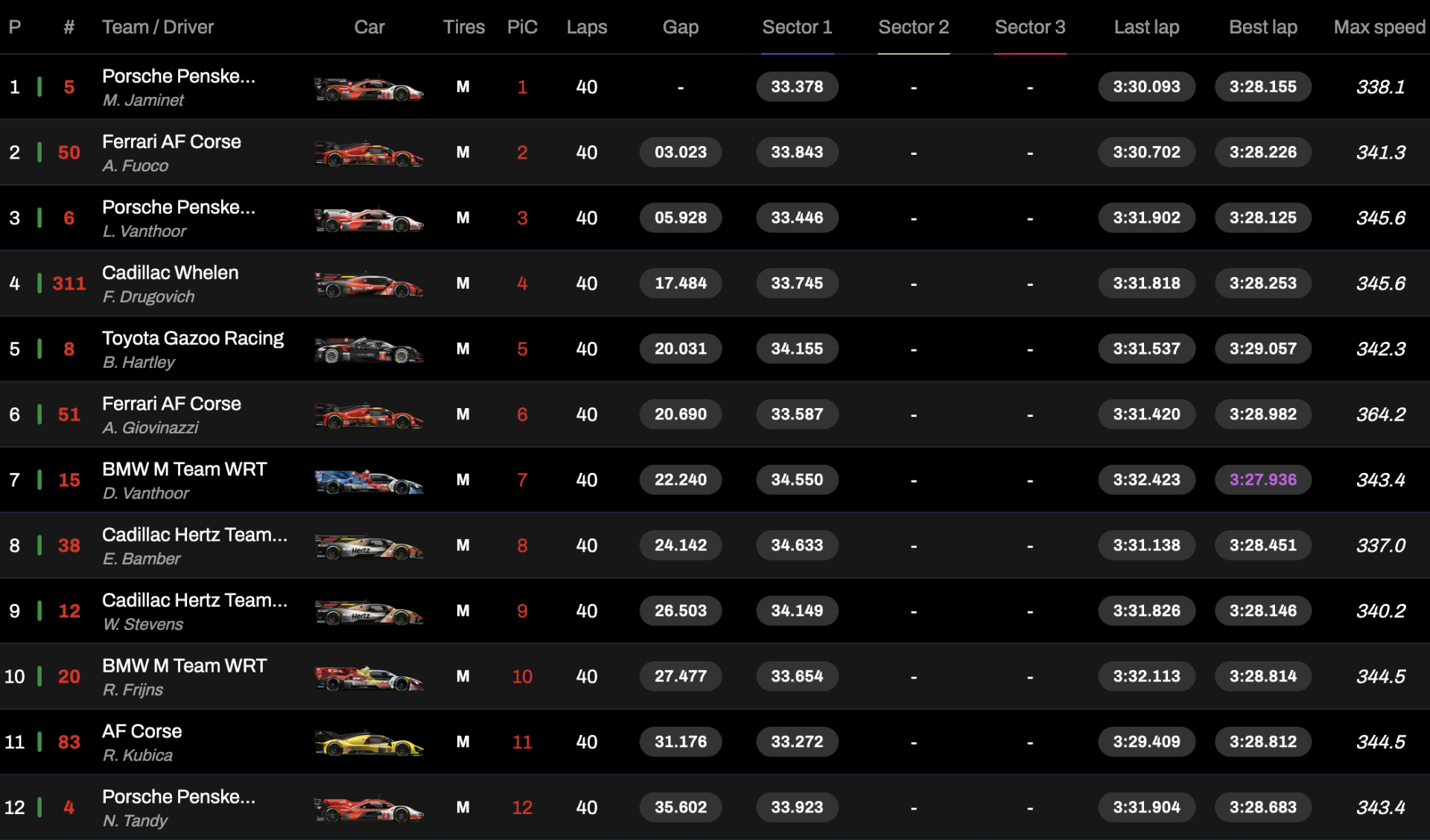Click the #50 Ferrari AF Corse car thumbnail

369,154
